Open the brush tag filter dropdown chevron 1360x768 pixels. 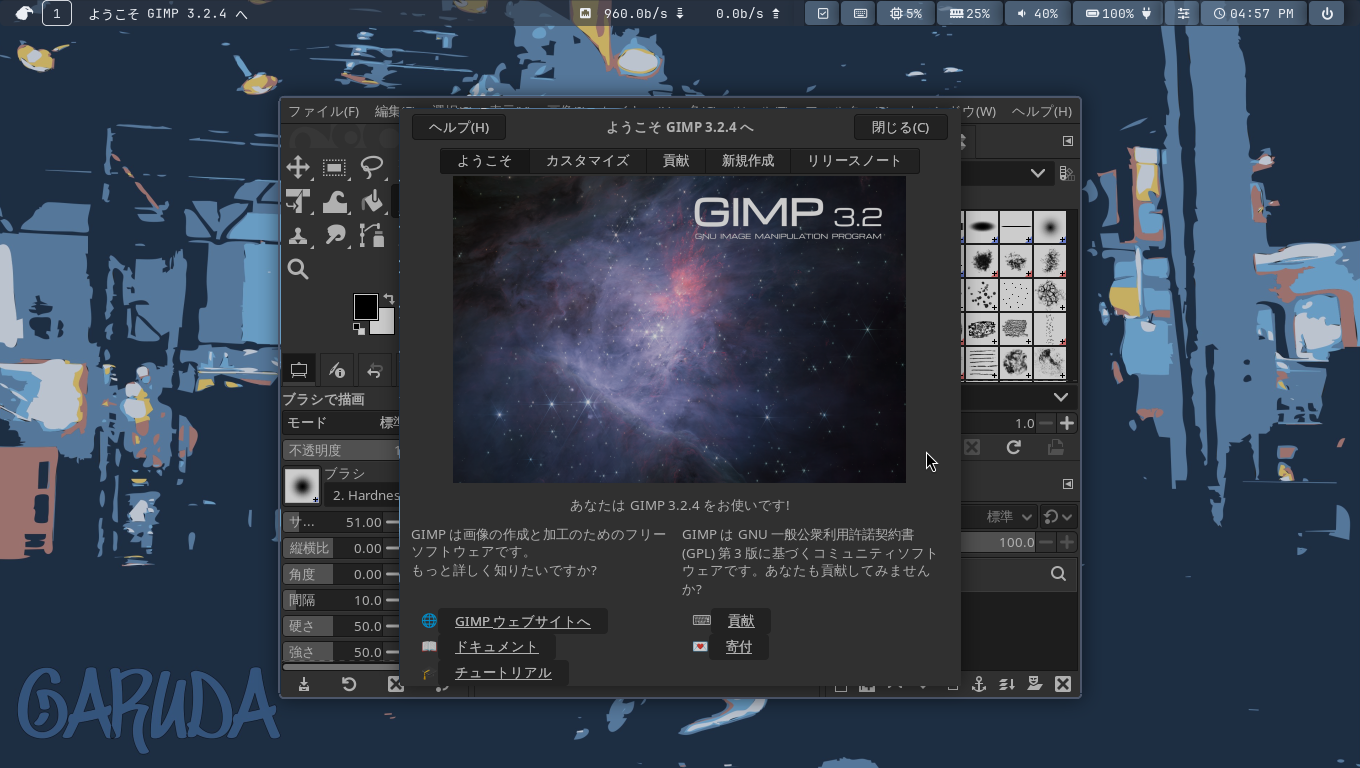tap(1038, 173)
